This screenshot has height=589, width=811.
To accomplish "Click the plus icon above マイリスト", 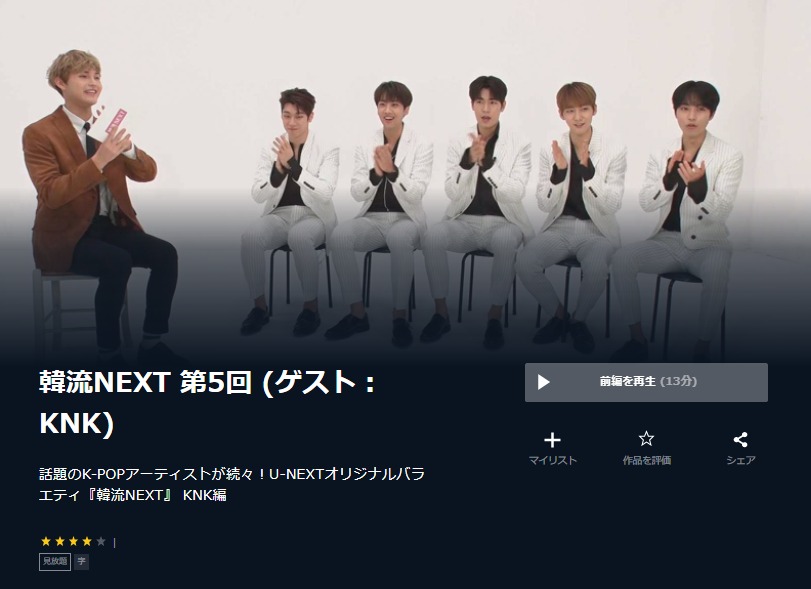I will point(552,440).
